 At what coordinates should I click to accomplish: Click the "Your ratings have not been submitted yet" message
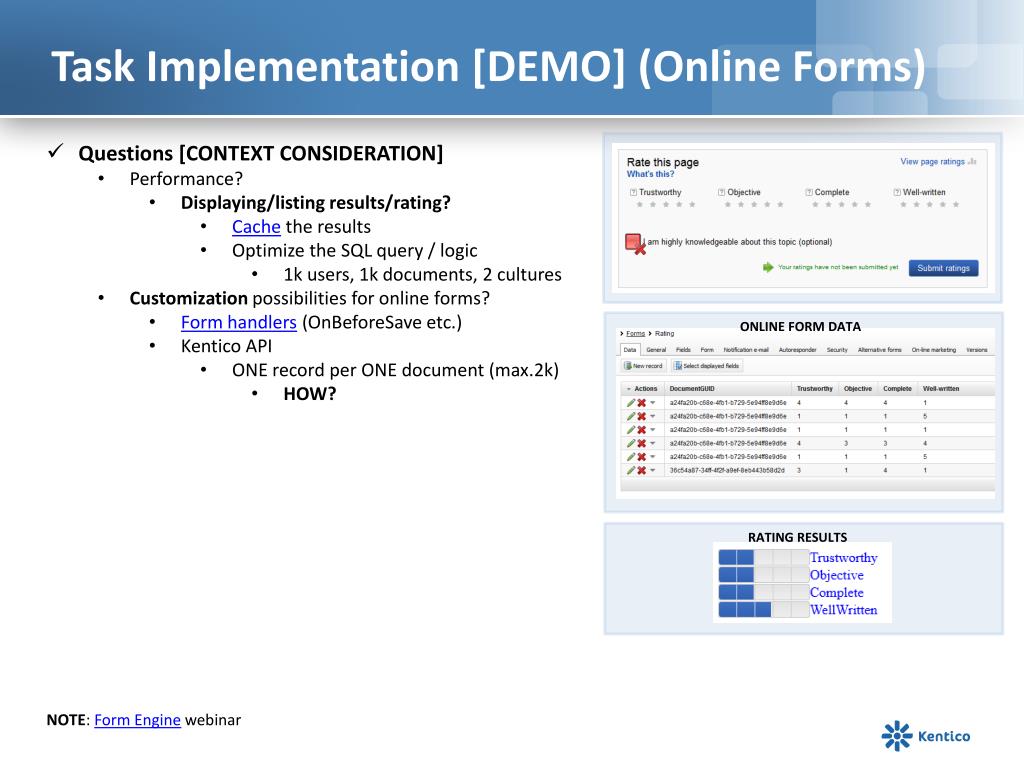(838, 267)
